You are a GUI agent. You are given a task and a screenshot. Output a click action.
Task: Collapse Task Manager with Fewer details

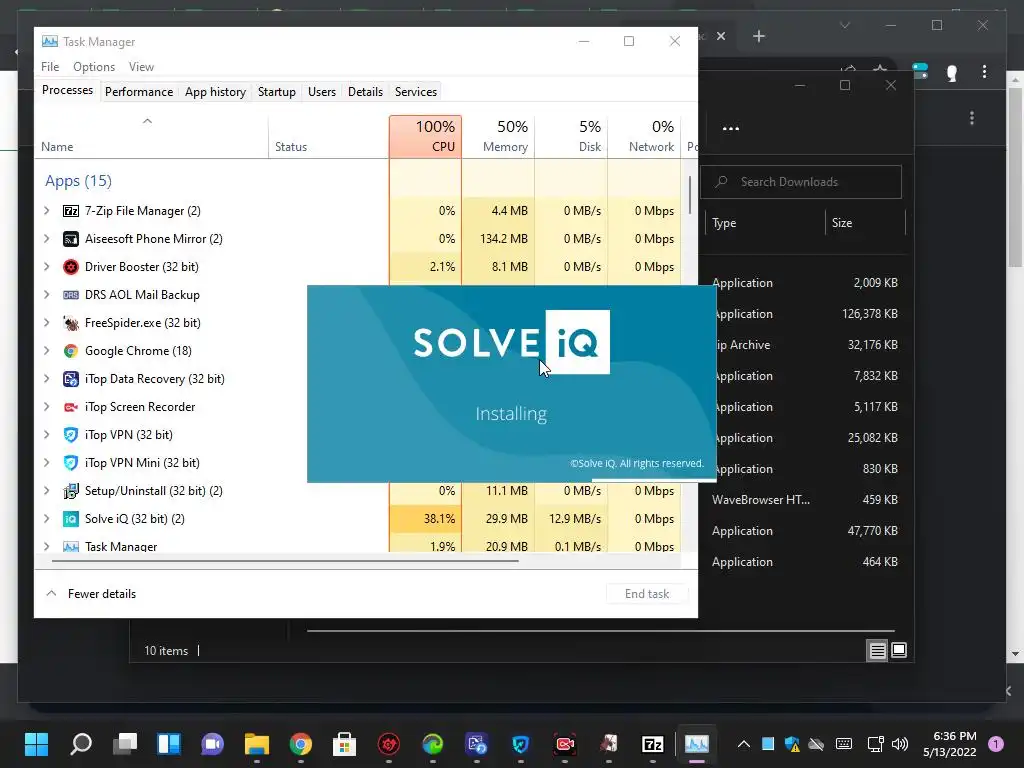[91, 594]
